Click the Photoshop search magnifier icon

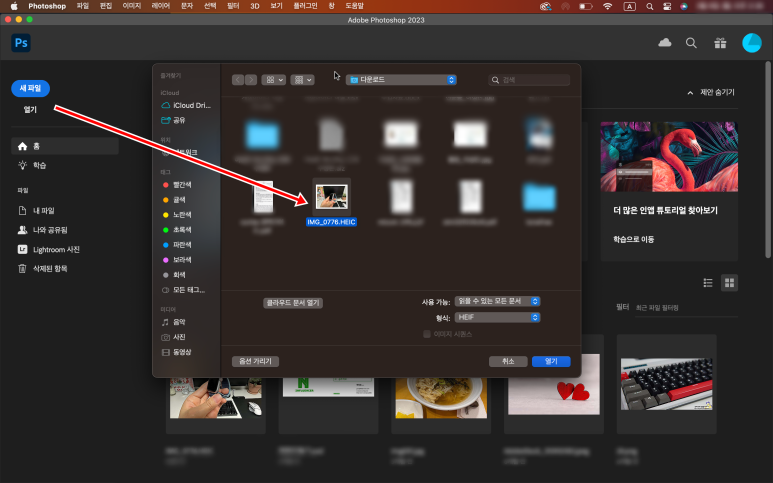[x=691, y=43]
